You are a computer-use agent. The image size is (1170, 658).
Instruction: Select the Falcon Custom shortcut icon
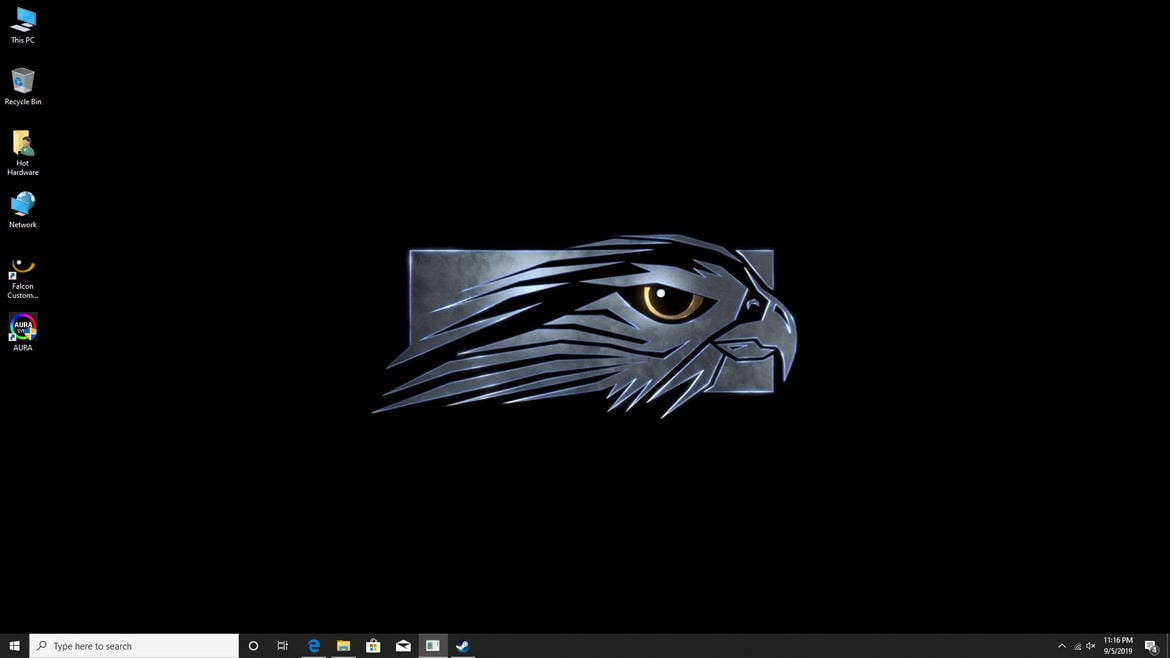[x=22, y=278]
